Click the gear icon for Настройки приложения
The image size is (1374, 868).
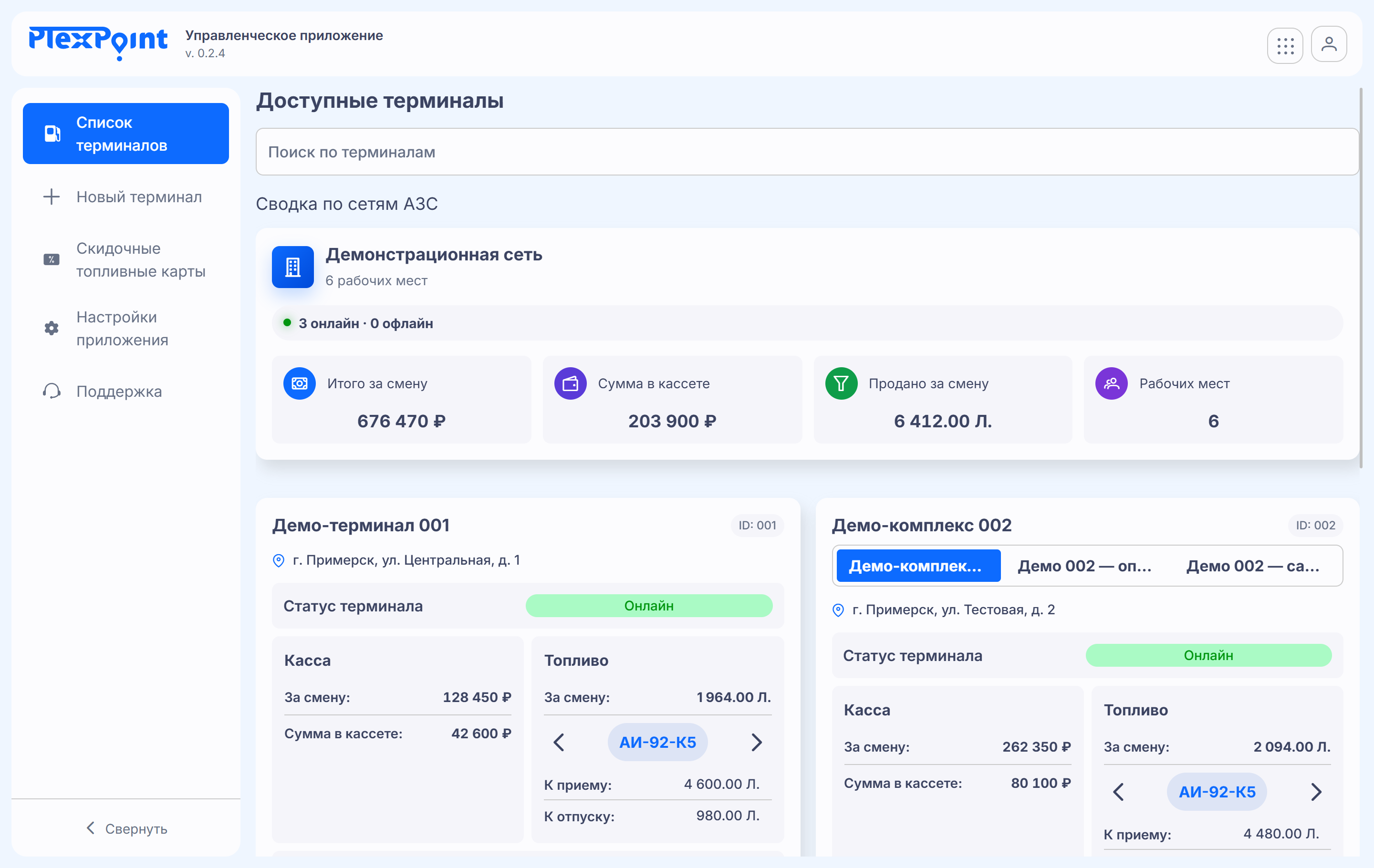pyautogui.click(x=52, y=328)
